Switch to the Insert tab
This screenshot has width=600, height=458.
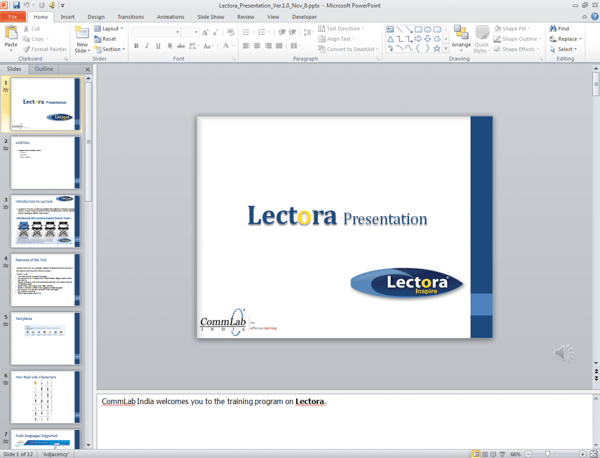pyautogui.click(x=68, y=17)
